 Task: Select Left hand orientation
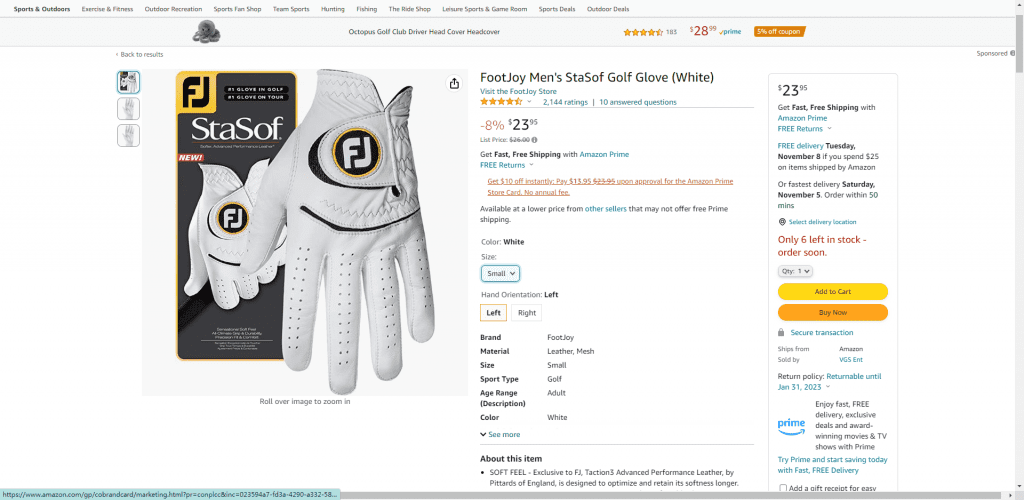494,313
